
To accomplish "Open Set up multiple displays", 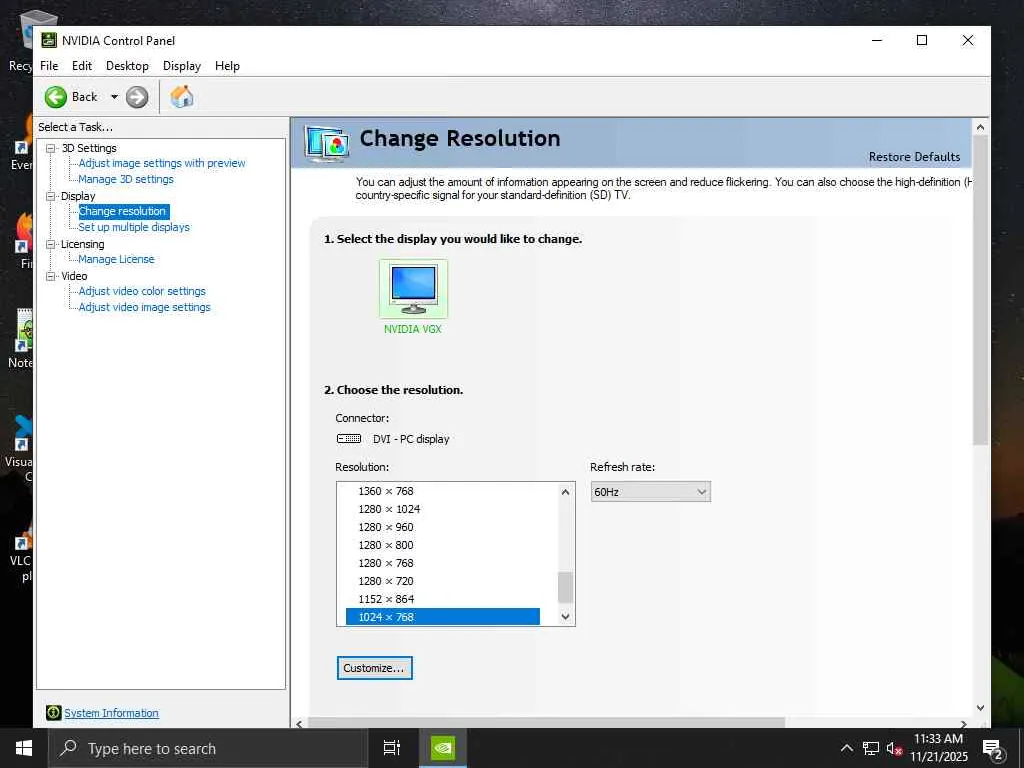I will click(x=134, y=227).
